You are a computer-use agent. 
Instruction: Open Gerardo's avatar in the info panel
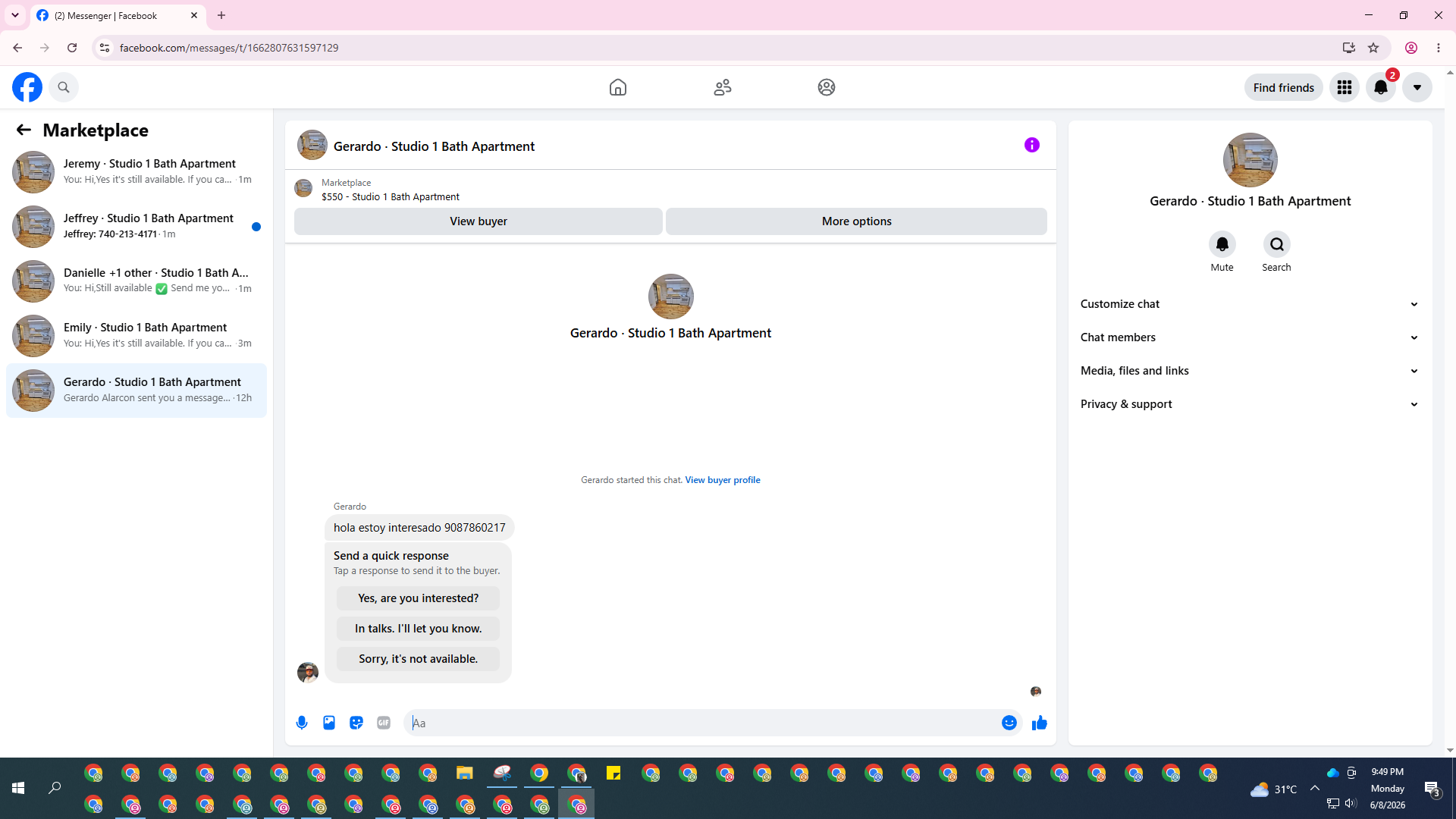click(x=1250, y=160)
